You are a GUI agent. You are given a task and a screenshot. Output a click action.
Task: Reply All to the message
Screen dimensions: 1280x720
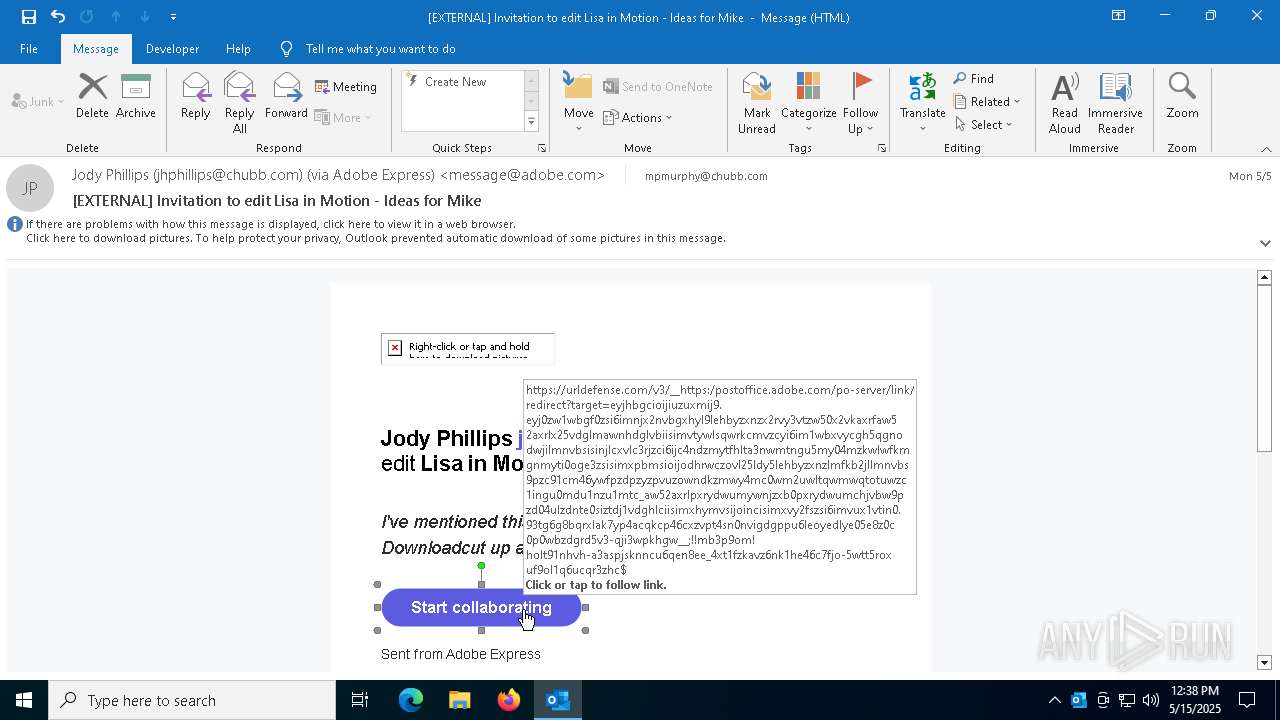click(x=239, y=104)
